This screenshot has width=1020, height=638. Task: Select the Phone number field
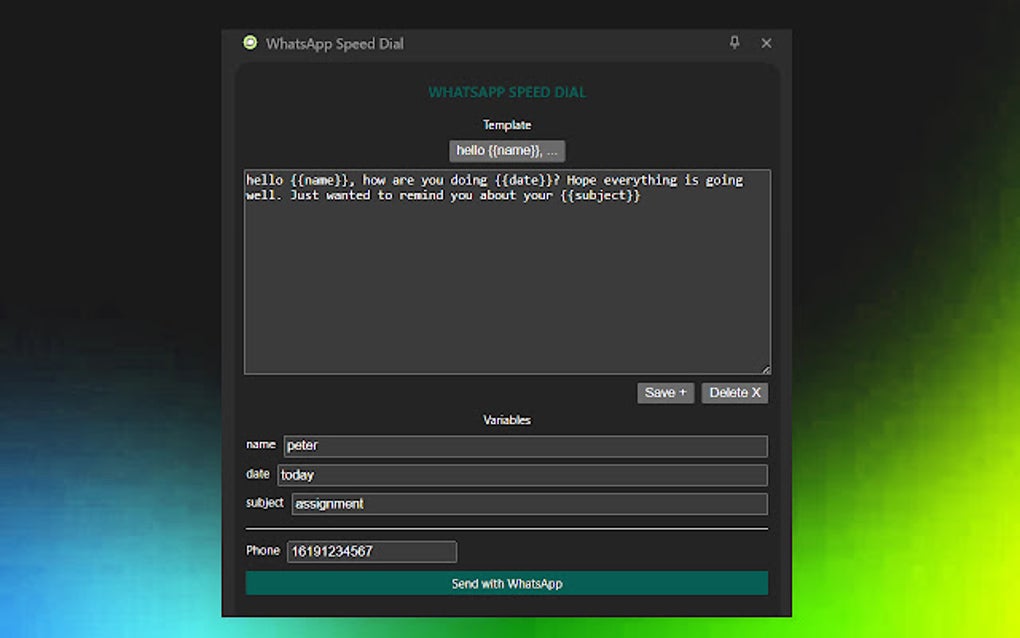point(371,551)
